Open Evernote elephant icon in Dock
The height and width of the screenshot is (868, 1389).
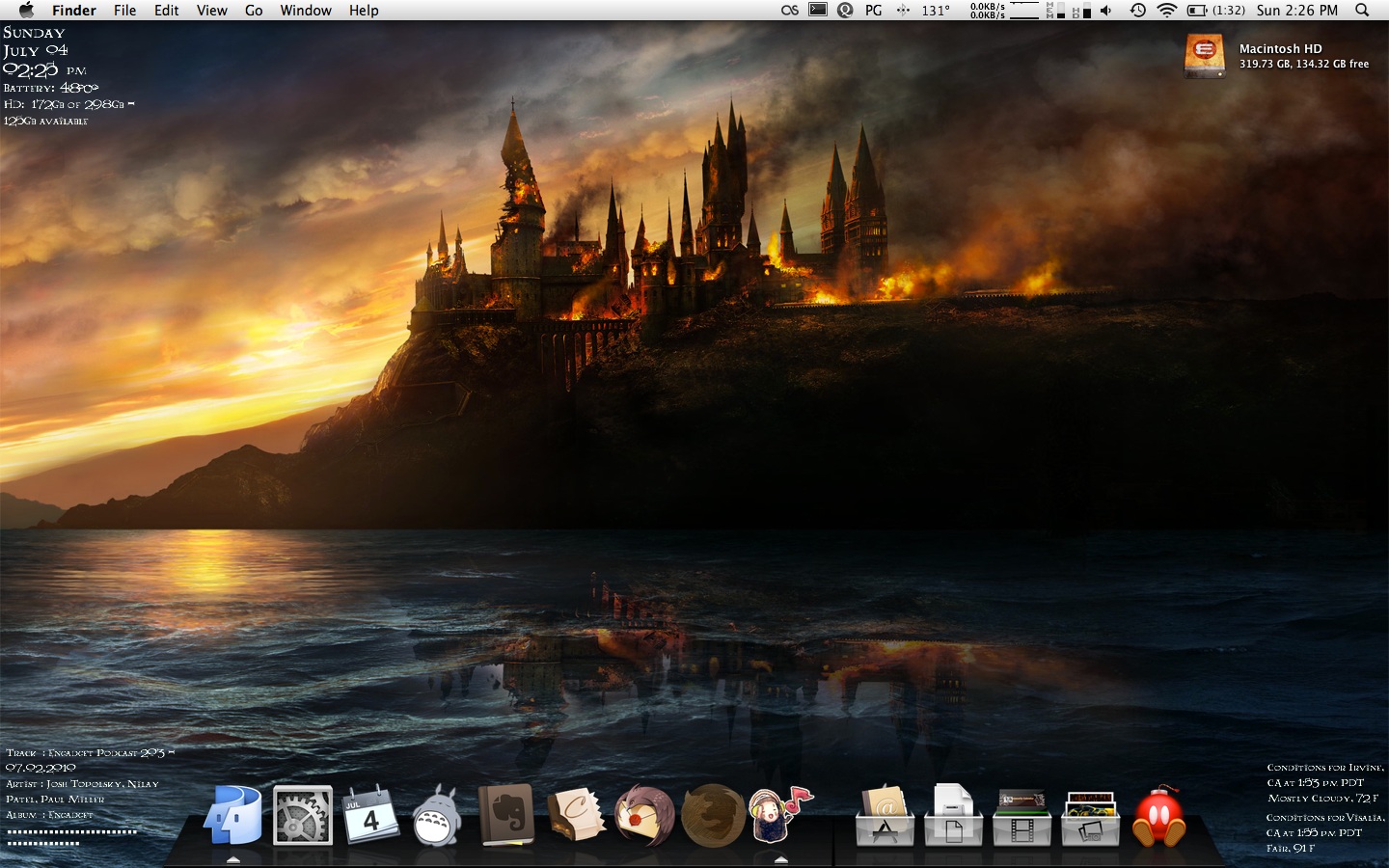(x=506, y=816)
